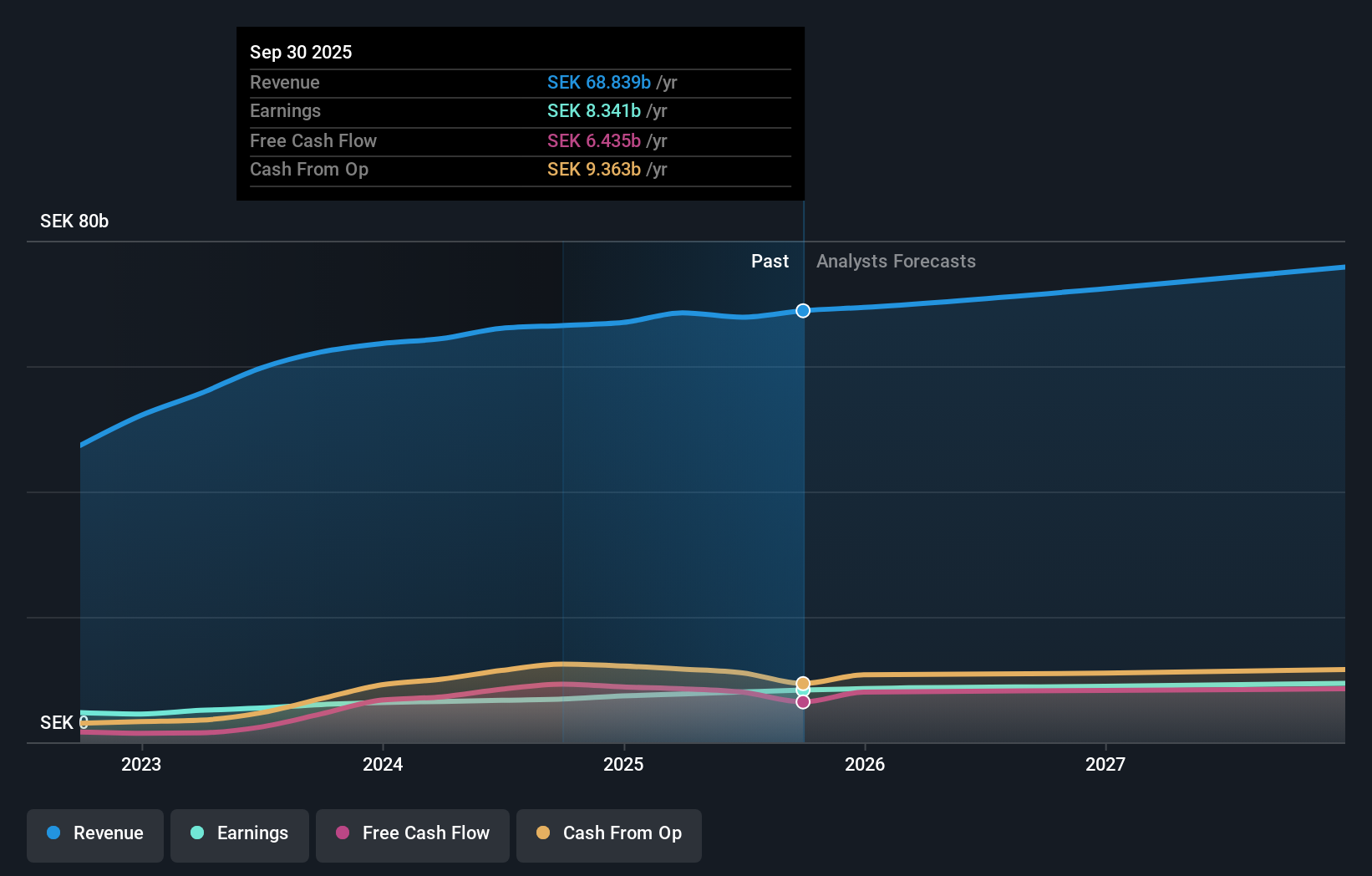This screenshot has height=876, width=1372.
Task: Click the blue Revenue legend dot
Action: 53,833
